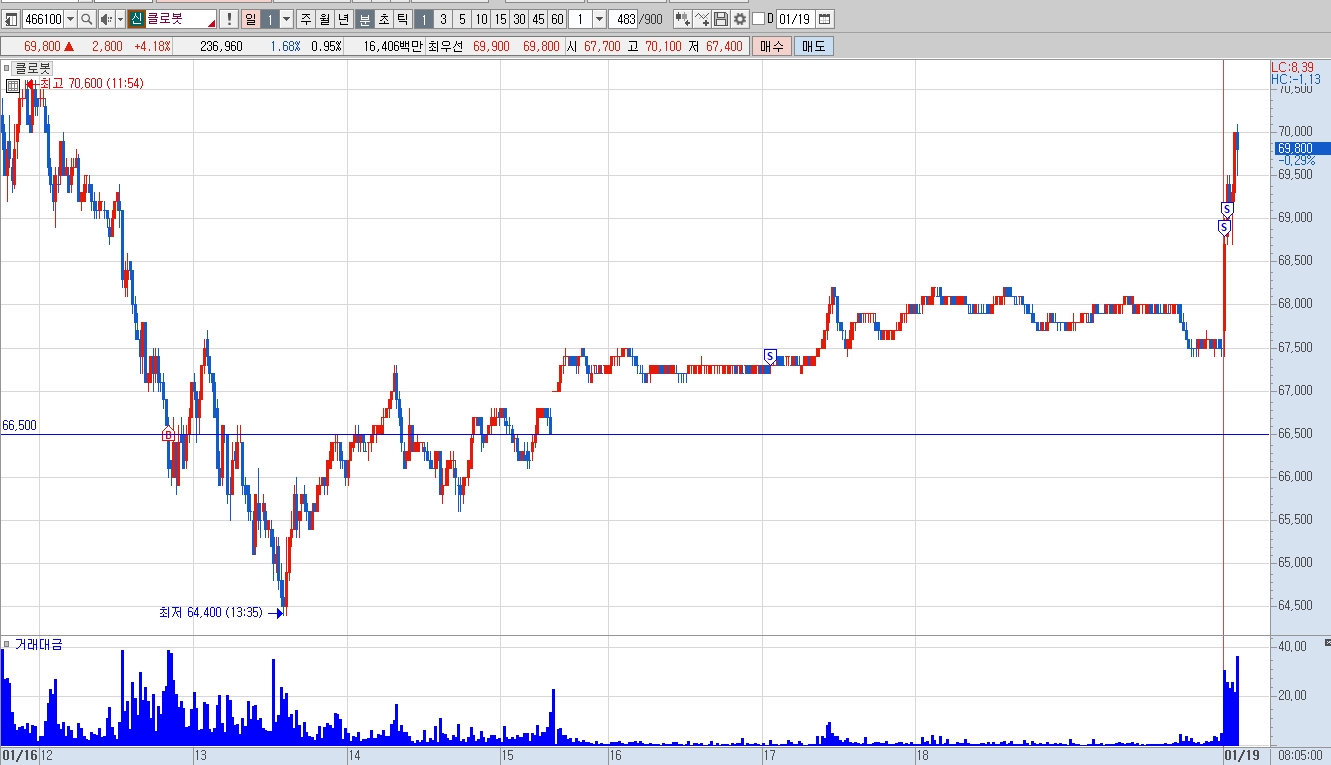
Task: Switch to 틱 (tick) chart mode
Action: point(403,19)
